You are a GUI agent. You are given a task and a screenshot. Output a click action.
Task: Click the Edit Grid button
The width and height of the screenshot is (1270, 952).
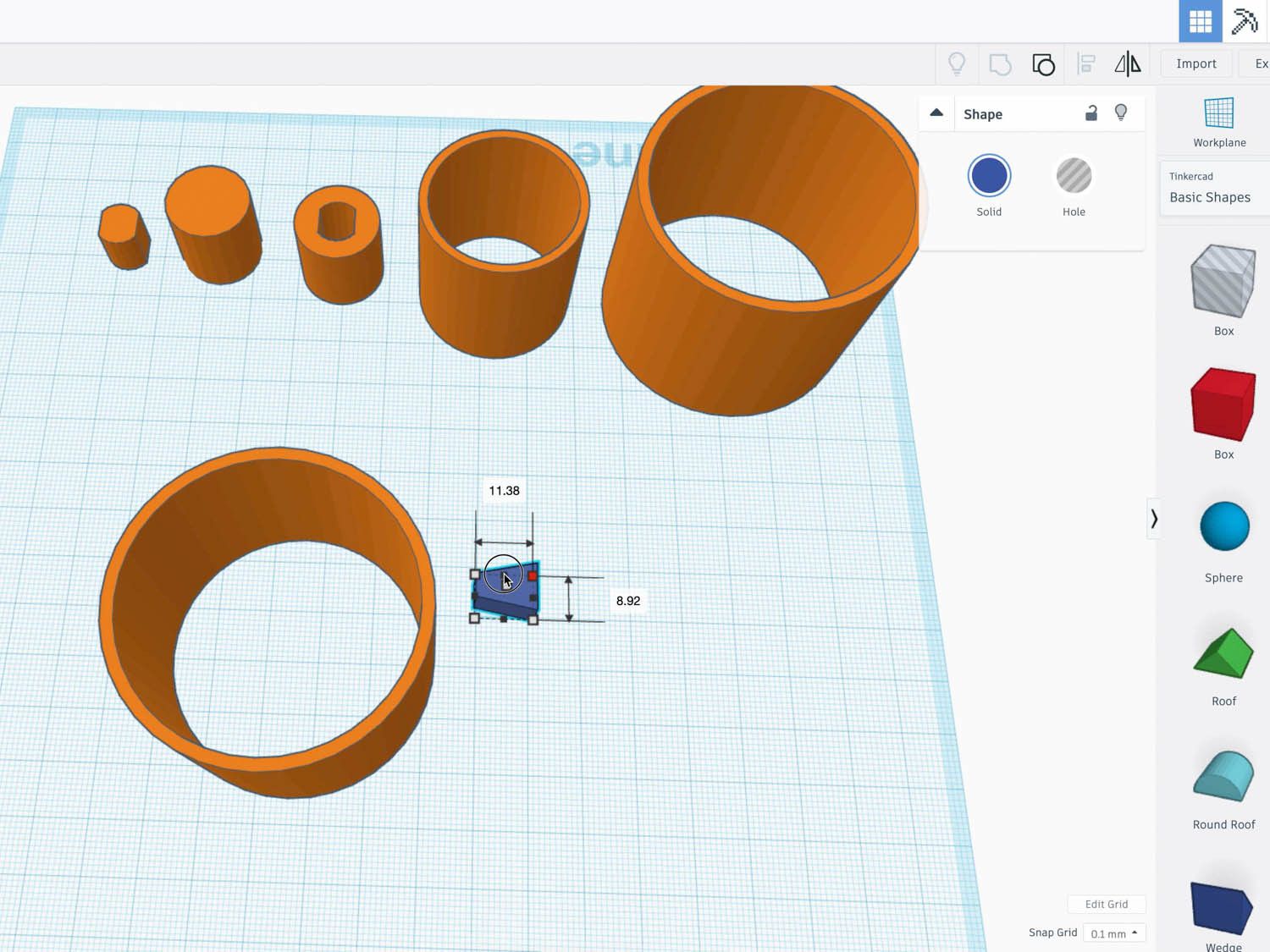coord(1107,904)
